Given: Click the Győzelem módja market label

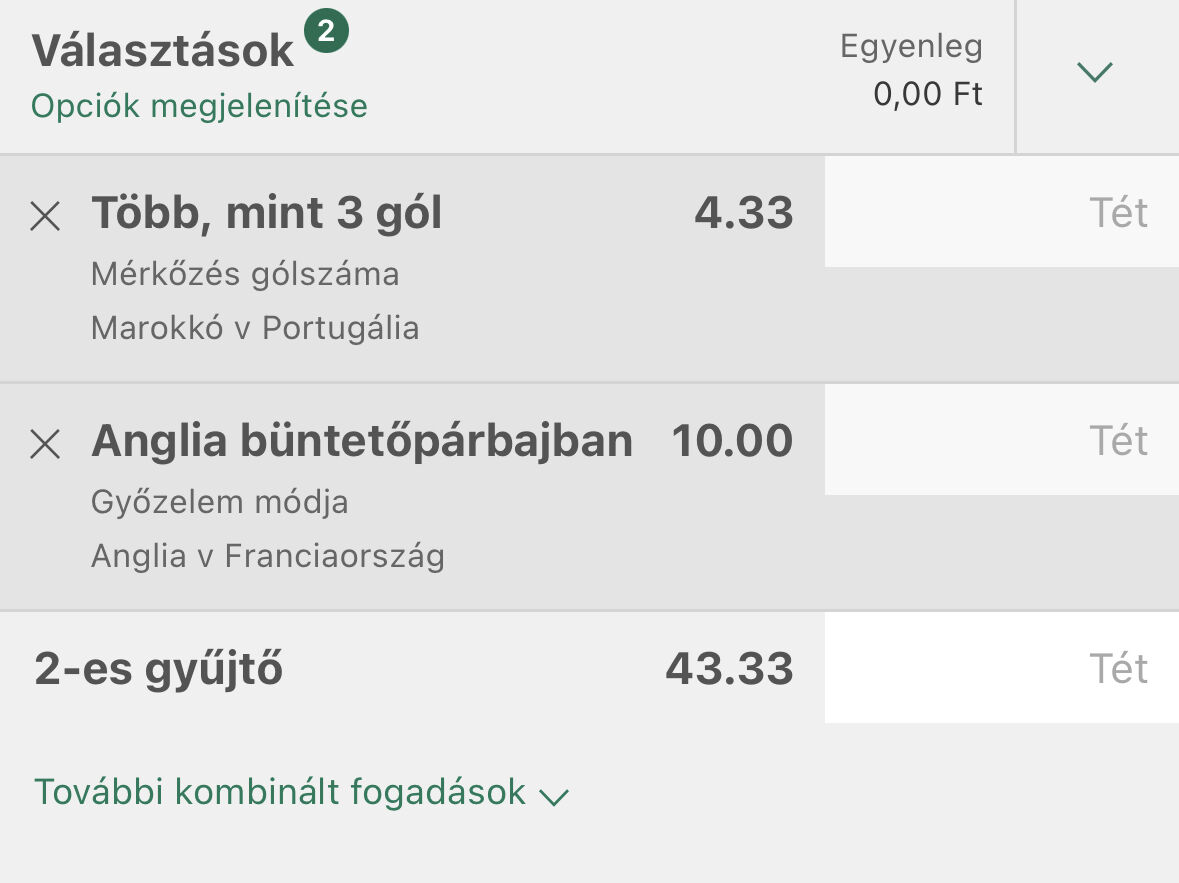Looking at the screenshot, I should click(x=219, y=502).
